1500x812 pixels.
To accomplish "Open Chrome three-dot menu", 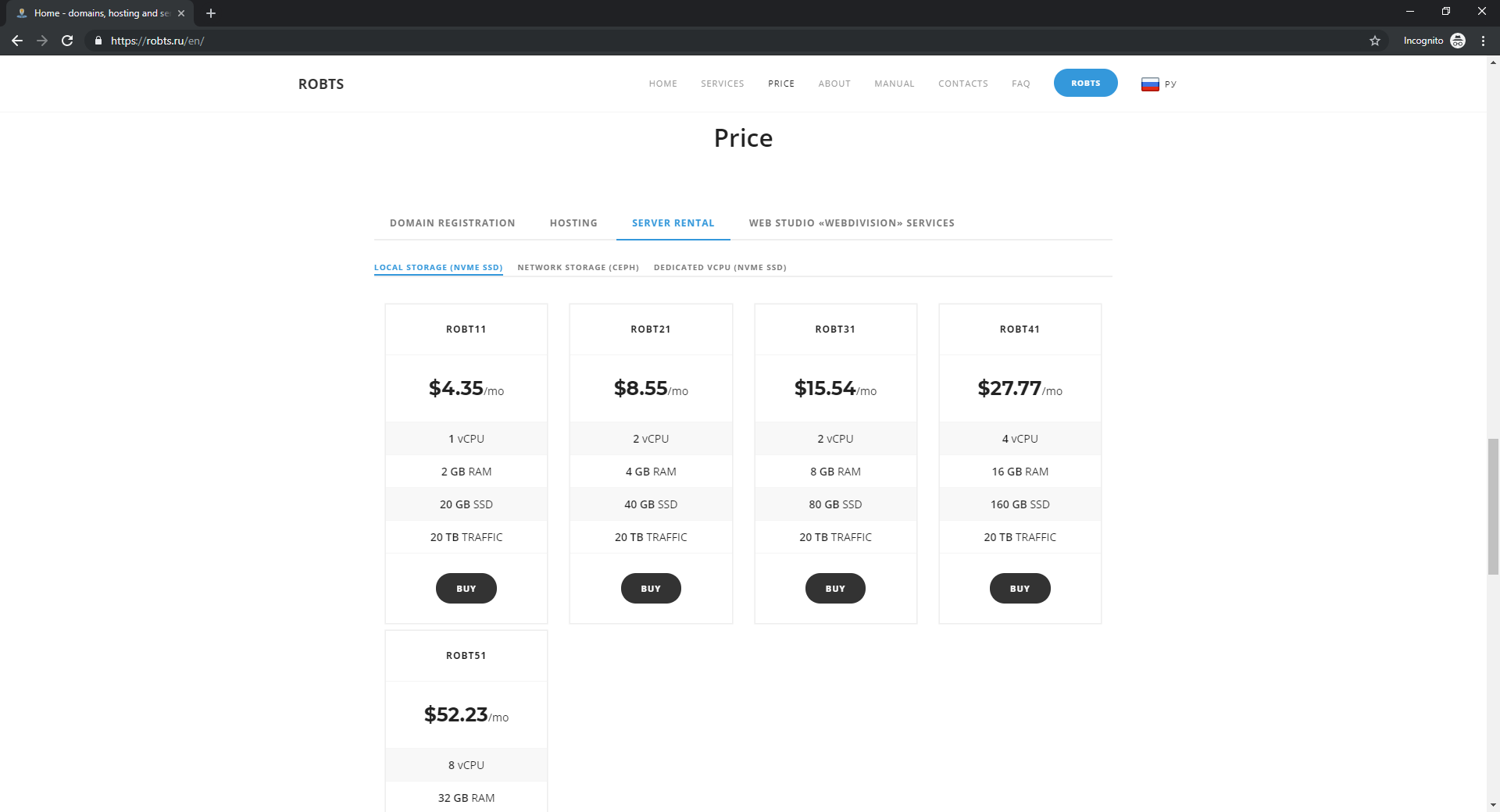I will [1483, 41].
